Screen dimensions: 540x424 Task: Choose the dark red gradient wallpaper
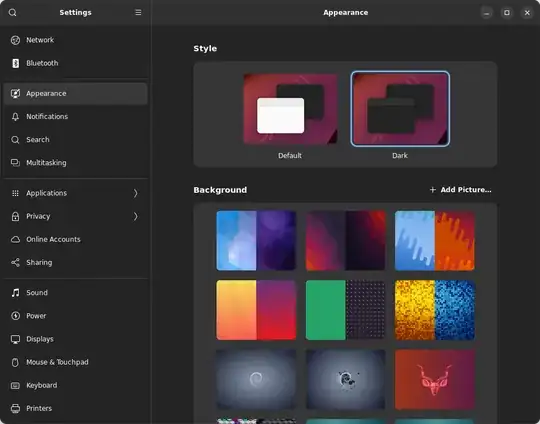pyautogui.click(x=345, y=241)
